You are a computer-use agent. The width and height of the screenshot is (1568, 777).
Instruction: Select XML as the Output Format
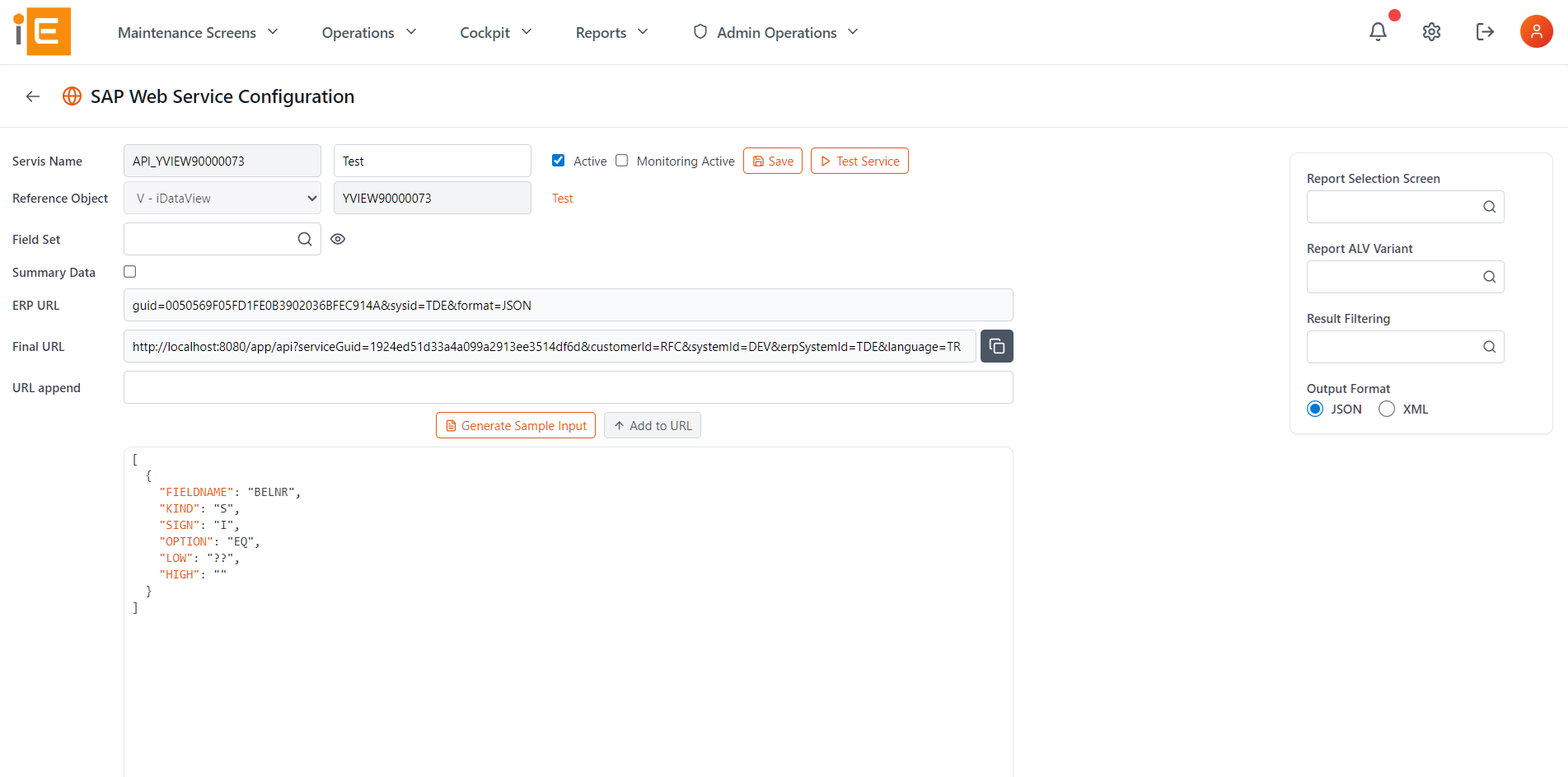pos(1386,409)
